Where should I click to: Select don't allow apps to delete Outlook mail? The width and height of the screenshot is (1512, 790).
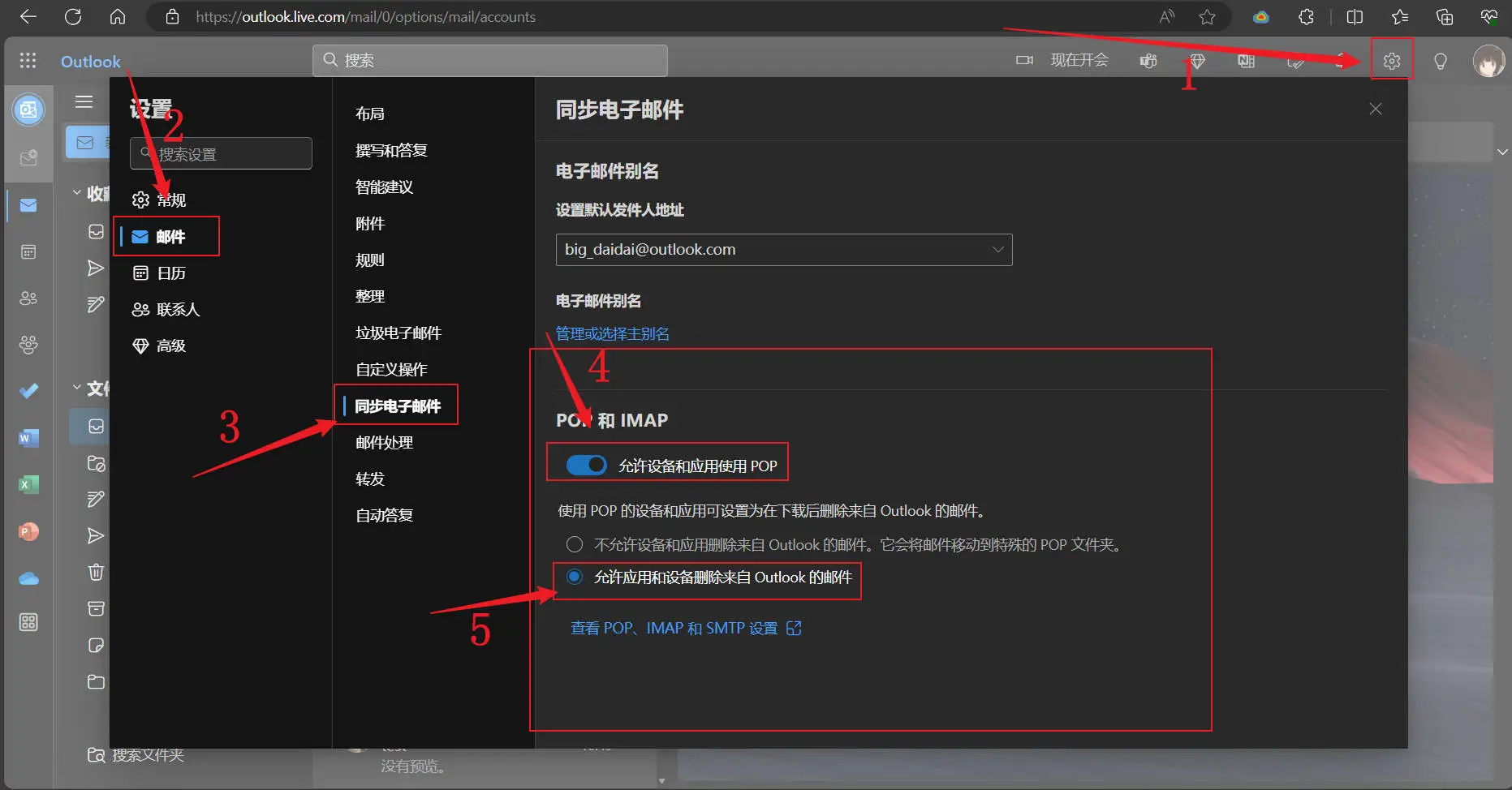click(x=575, y=544)
